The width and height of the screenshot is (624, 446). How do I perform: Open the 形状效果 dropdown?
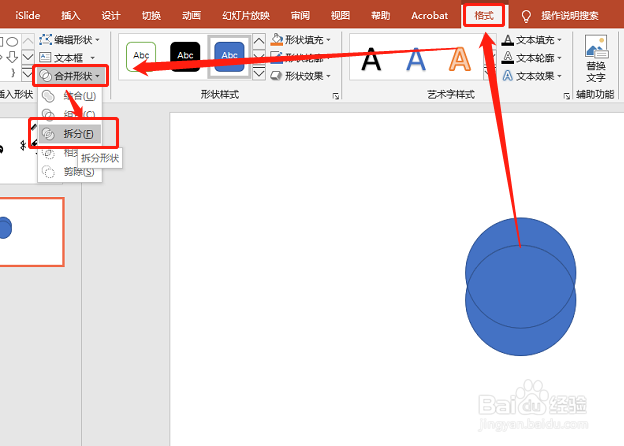[x=301, y=76]
